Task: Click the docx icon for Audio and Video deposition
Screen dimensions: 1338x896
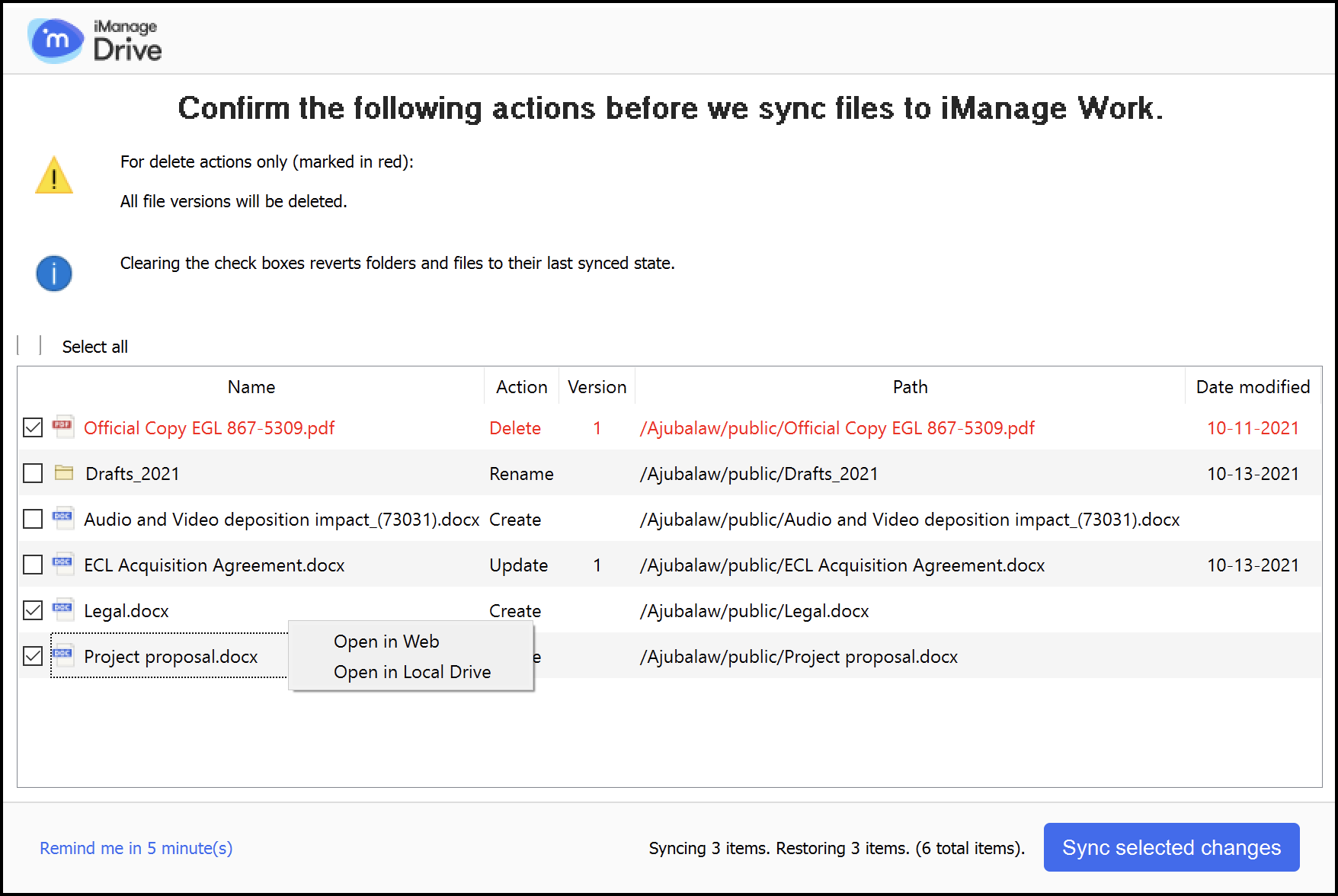Action: pos(63,518)
